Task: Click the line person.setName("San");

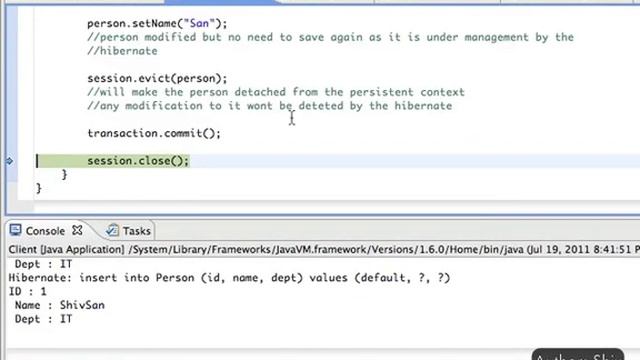Action: click(x=157, y=23)
